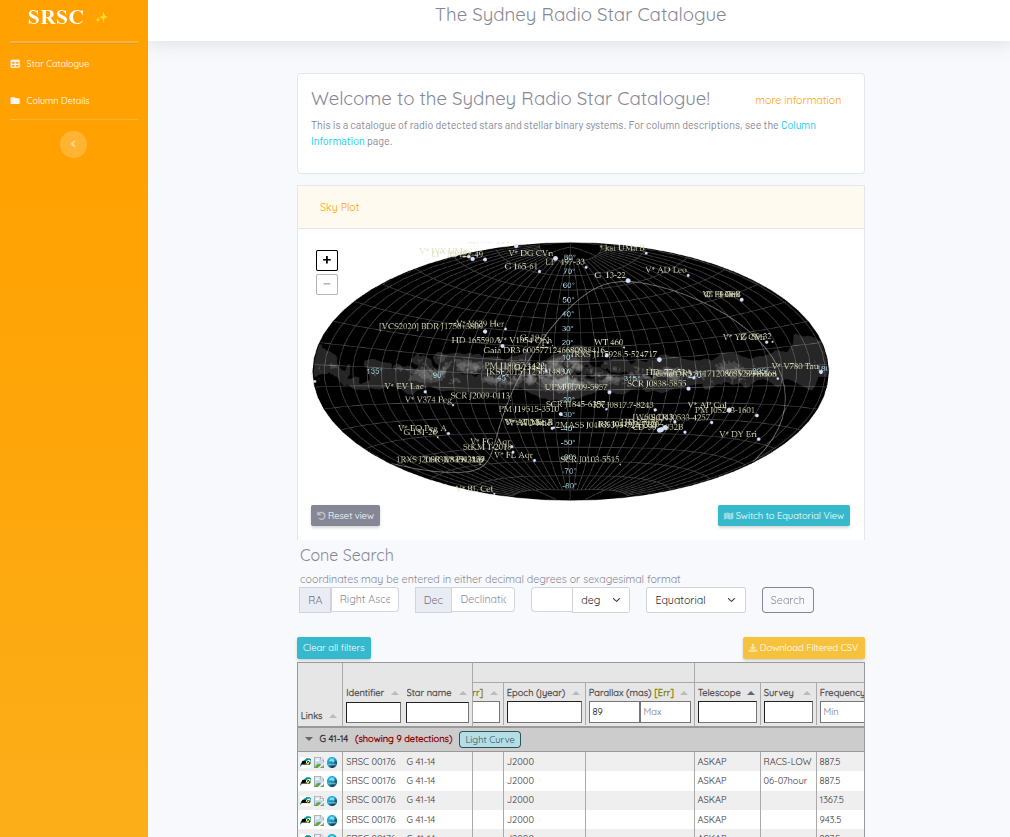1010x837 pixels.
Task: Click middle image icon in 1367.5 row
Action: (x=319, y=801)
